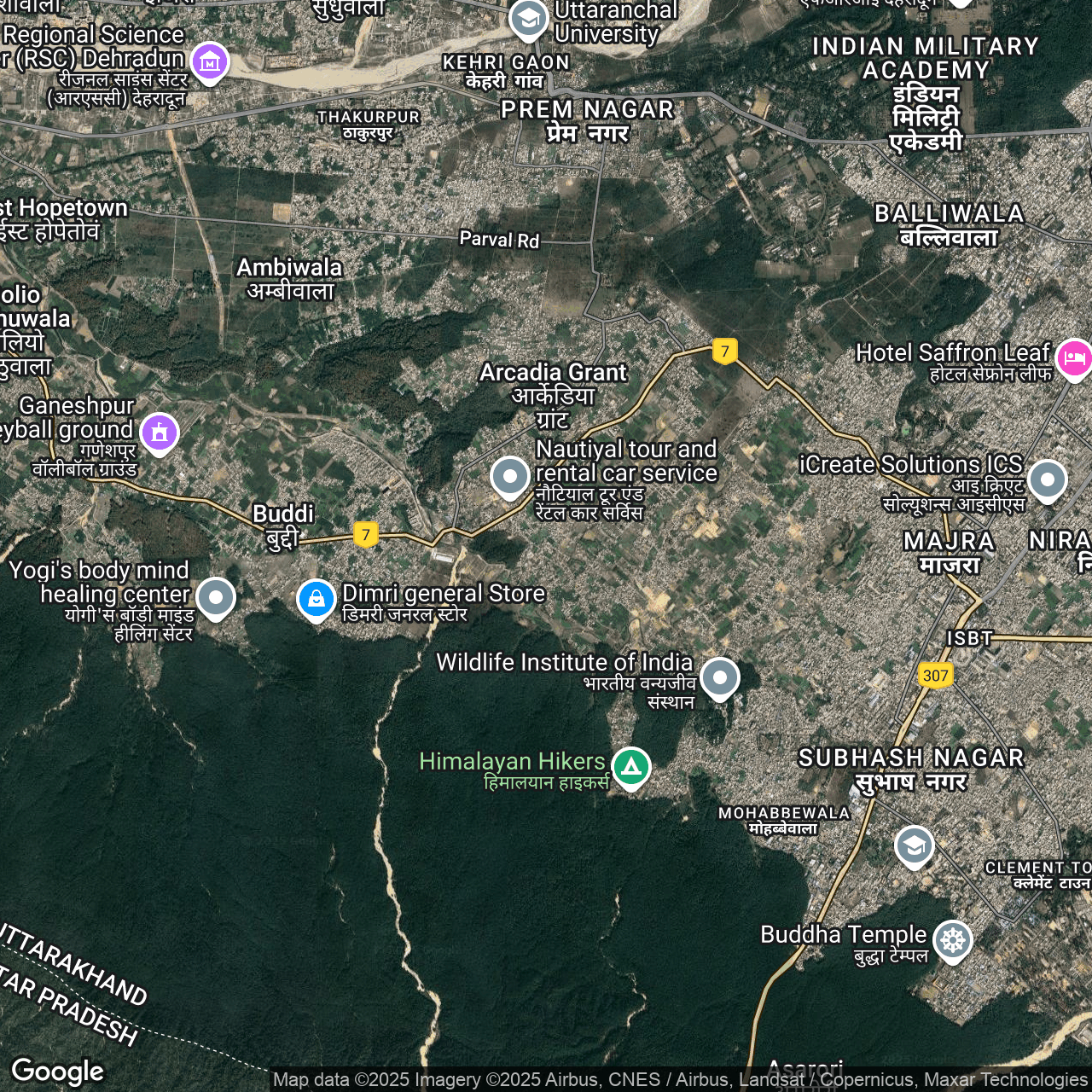This screenshot has width=1092, height=1092.
Task: Click the Himalayan Hikers green camping icon
Action: coord(631,766)
